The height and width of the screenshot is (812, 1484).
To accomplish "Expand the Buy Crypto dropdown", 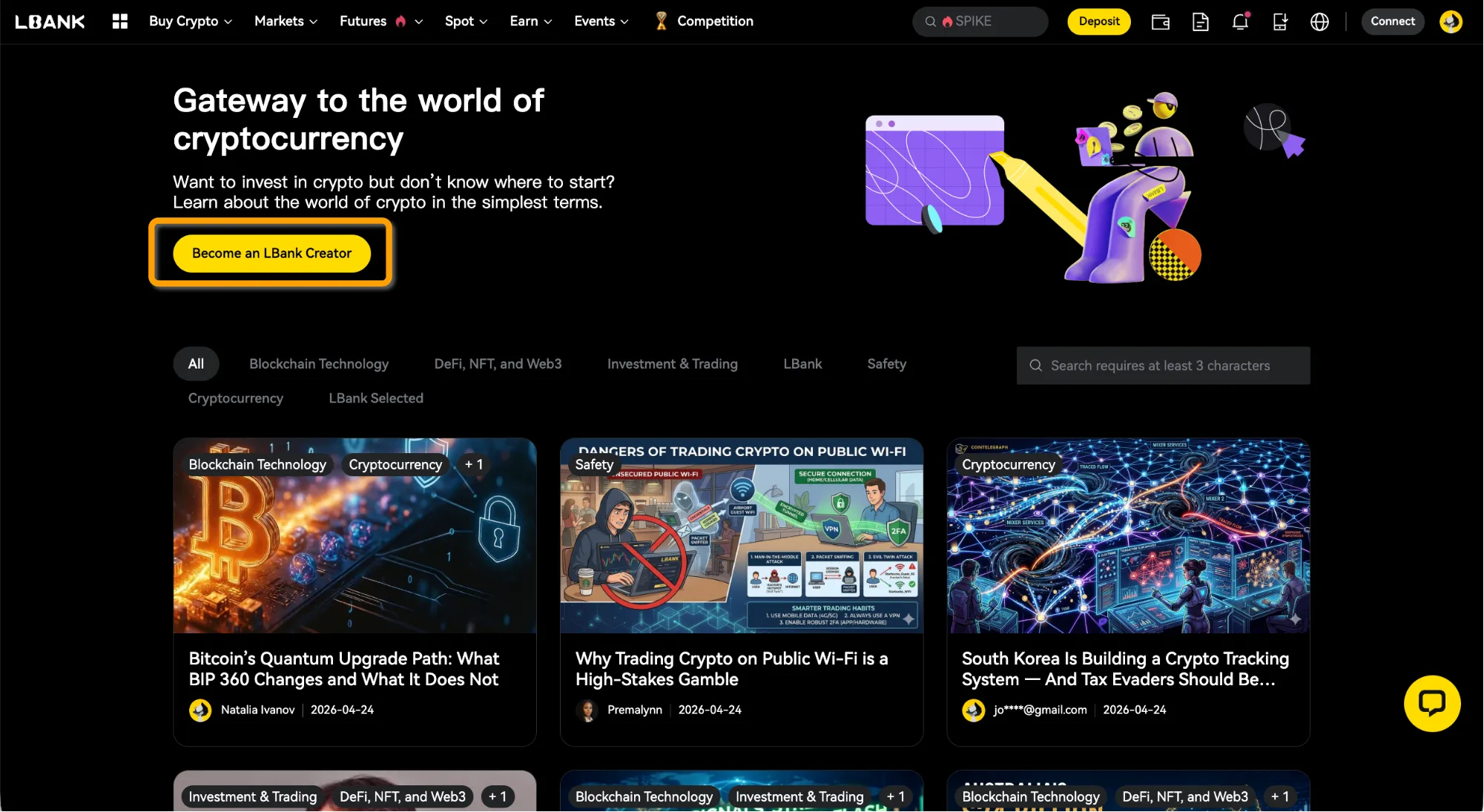I will [191, 22].
